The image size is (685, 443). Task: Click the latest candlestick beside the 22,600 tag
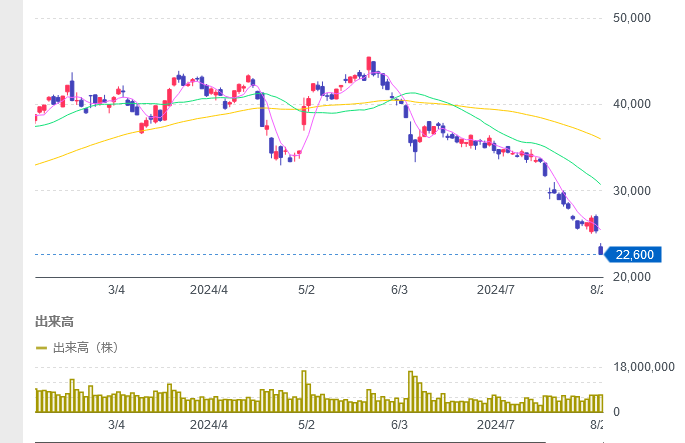pyautogui.click(x=600, y=249)
